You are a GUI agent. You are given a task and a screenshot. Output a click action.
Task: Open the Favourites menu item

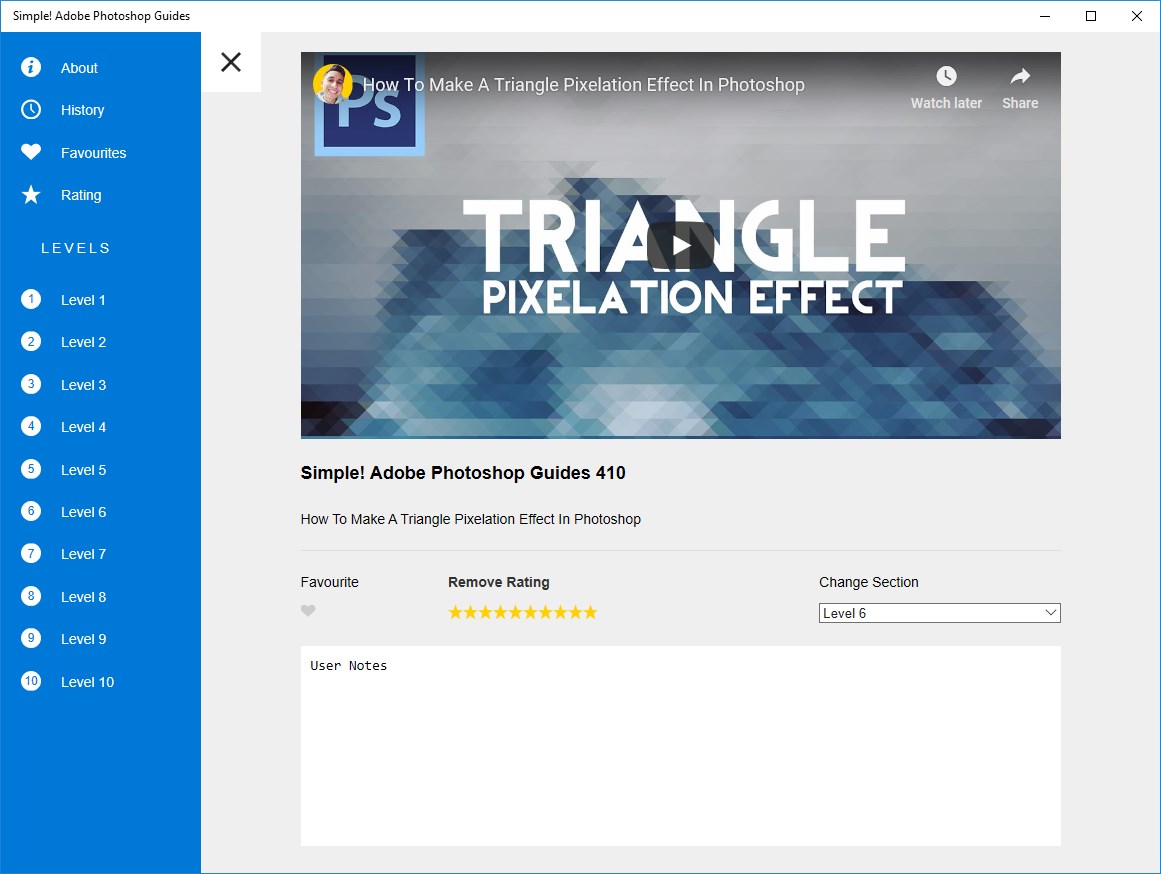93,153
